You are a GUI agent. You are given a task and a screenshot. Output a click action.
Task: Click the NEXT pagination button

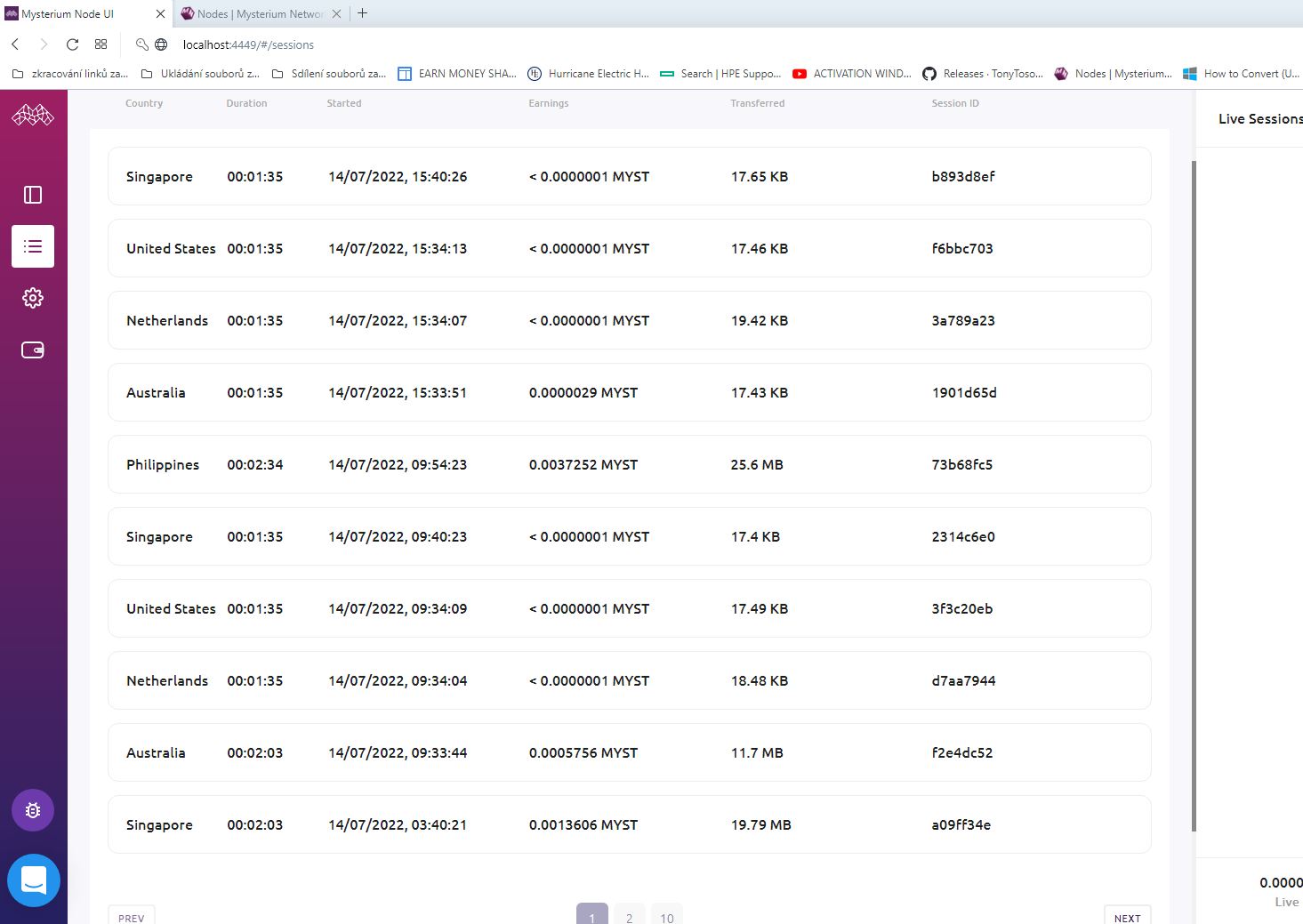1127,916
